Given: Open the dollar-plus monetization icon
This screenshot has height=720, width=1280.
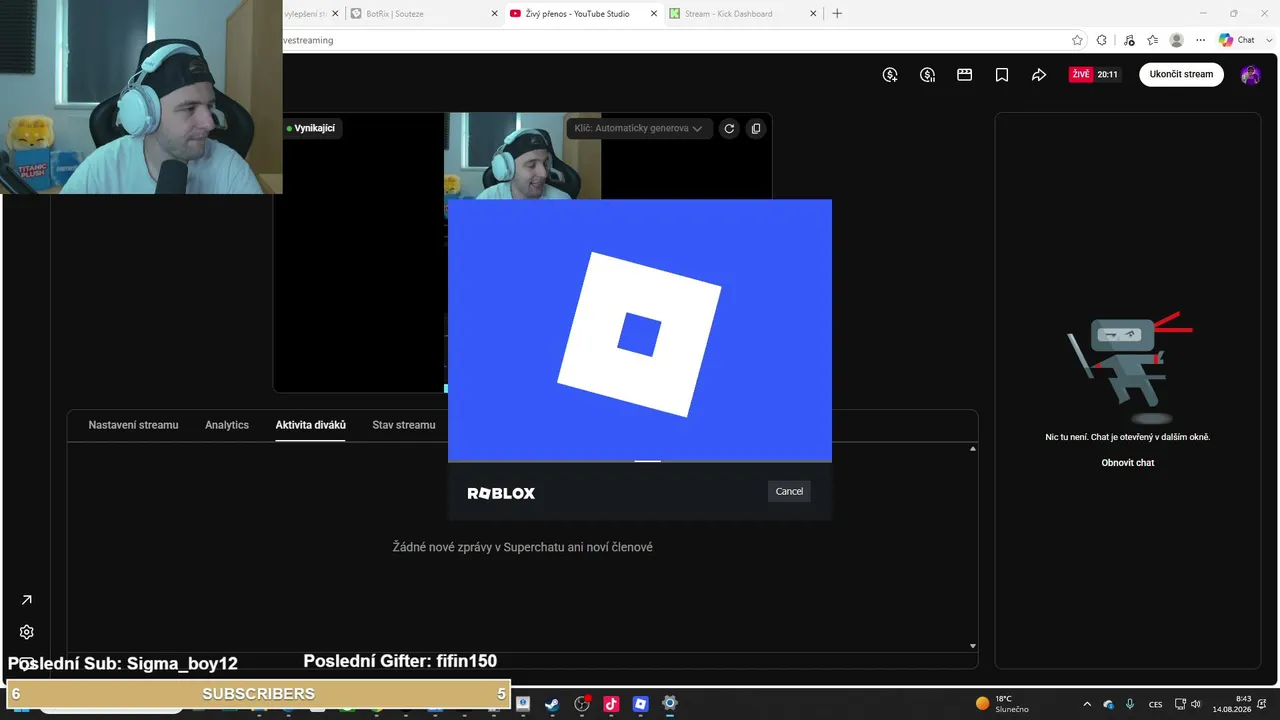Looking at the screenshot, I should click(x=890, y=75).
